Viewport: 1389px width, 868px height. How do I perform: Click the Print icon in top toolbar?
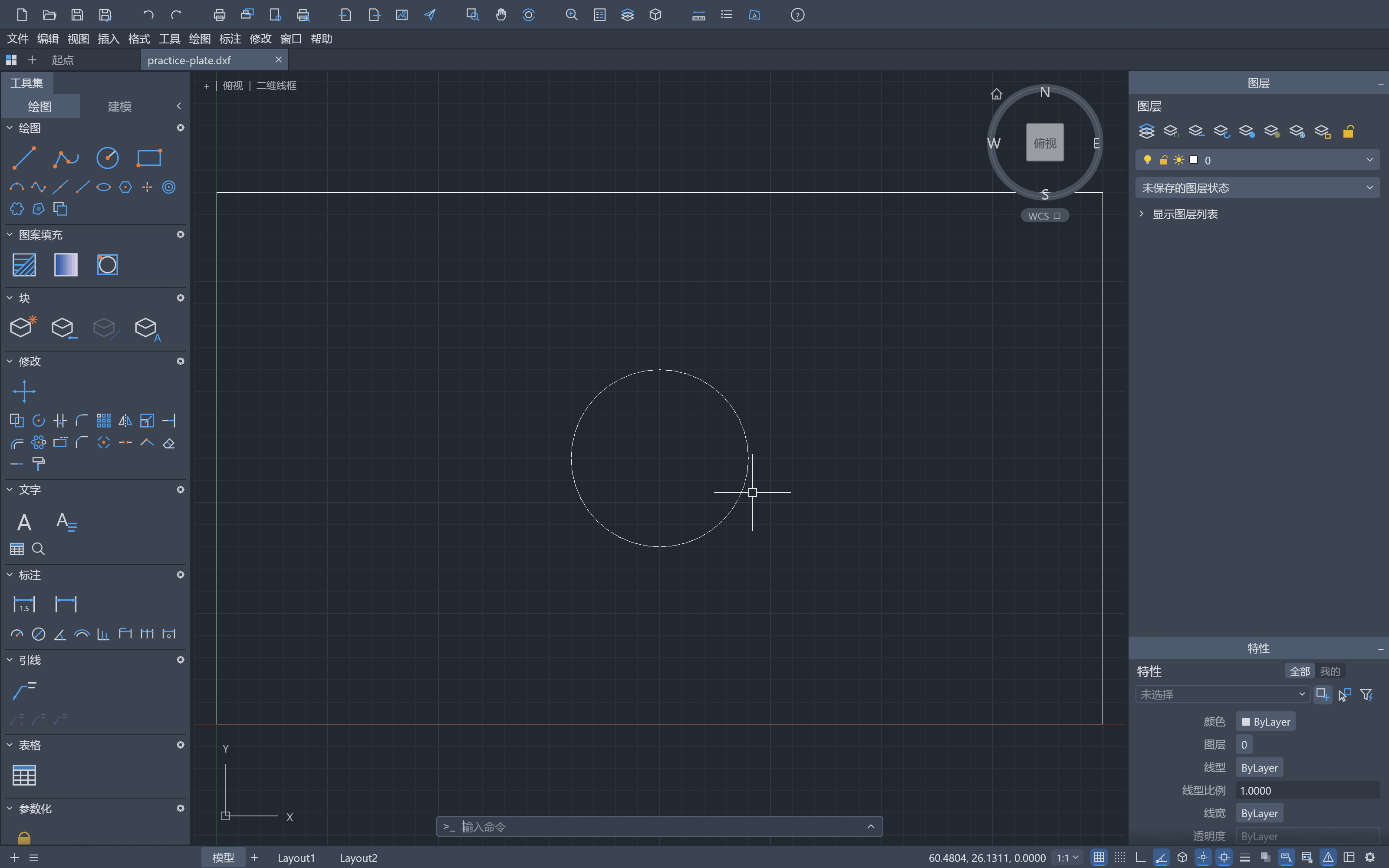[x=219, y=15]
